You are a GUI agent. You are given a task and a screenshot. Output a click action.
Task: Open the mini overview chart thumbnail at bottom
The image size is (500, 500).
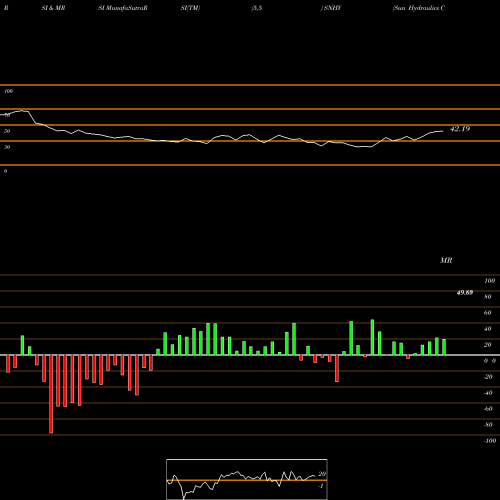click(247, 479)
